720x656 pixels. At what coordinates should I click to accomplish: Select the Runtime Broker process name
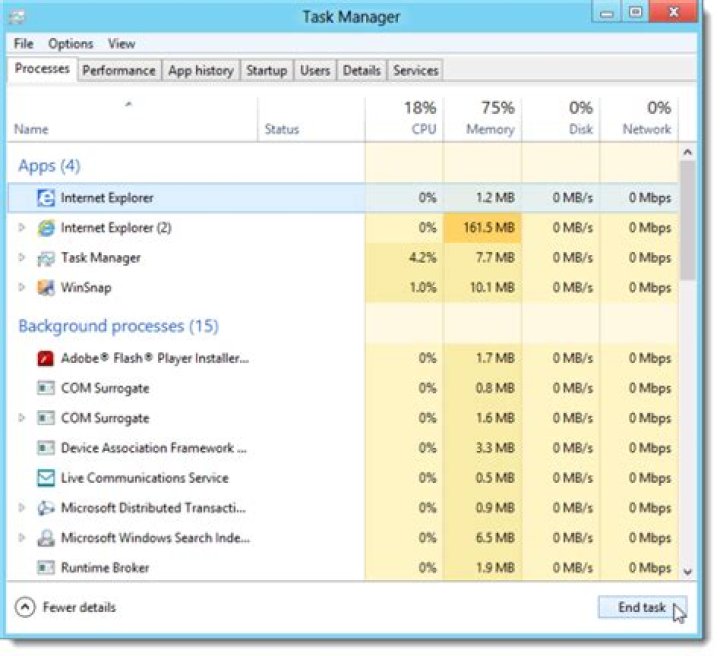[105, 568]
